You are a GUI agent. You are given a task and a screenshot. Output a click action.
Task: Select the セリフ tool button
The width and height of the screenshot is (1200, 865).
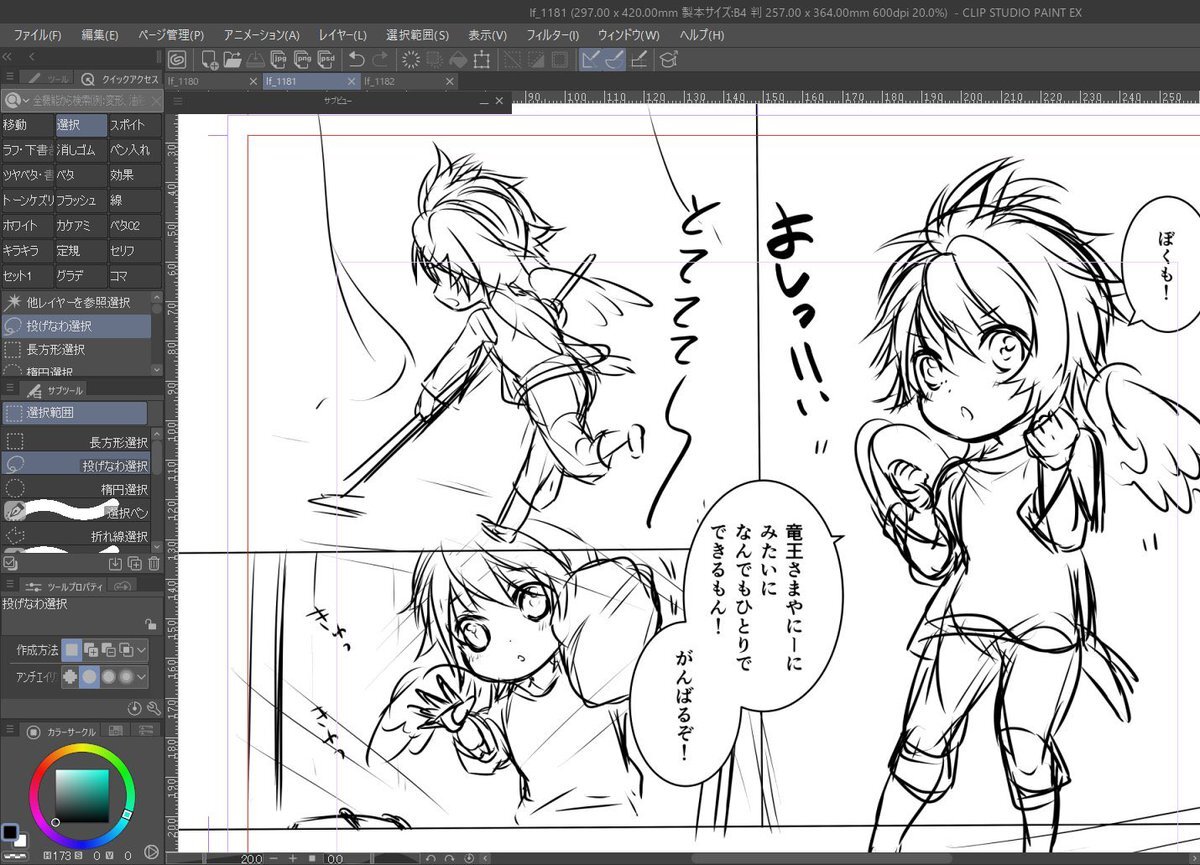click(x=135, y=251)
